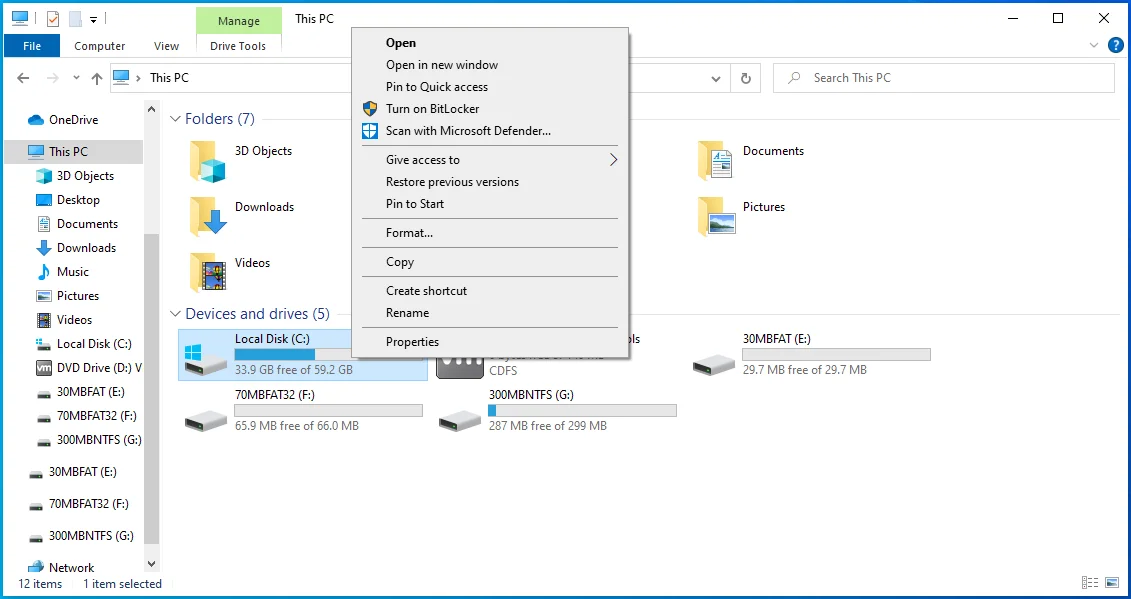Click the Properties quick access toolbar icon
The width and height of the screenshot is (1131, 599).
coord(53,19)
